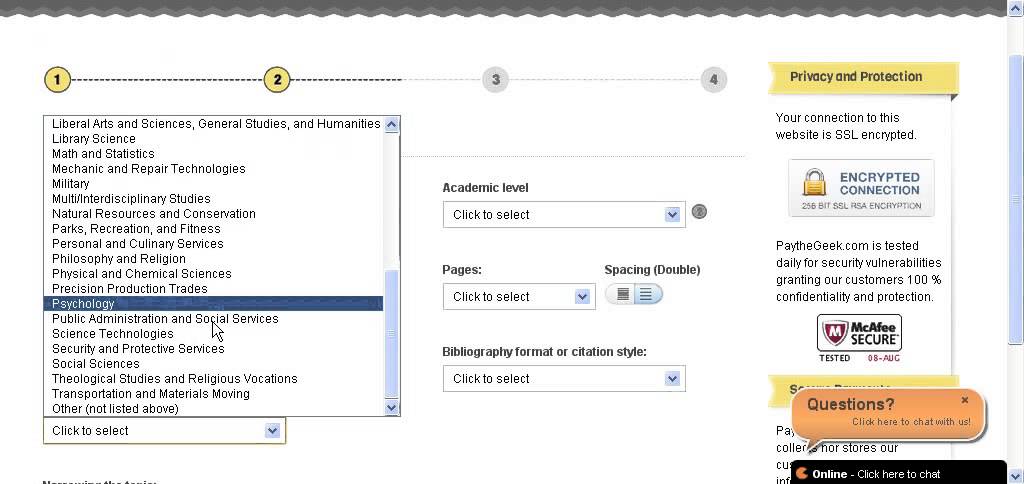Click the Academic level help icon
Viewport: 1024px width, 484px height.
click(699, 212)
